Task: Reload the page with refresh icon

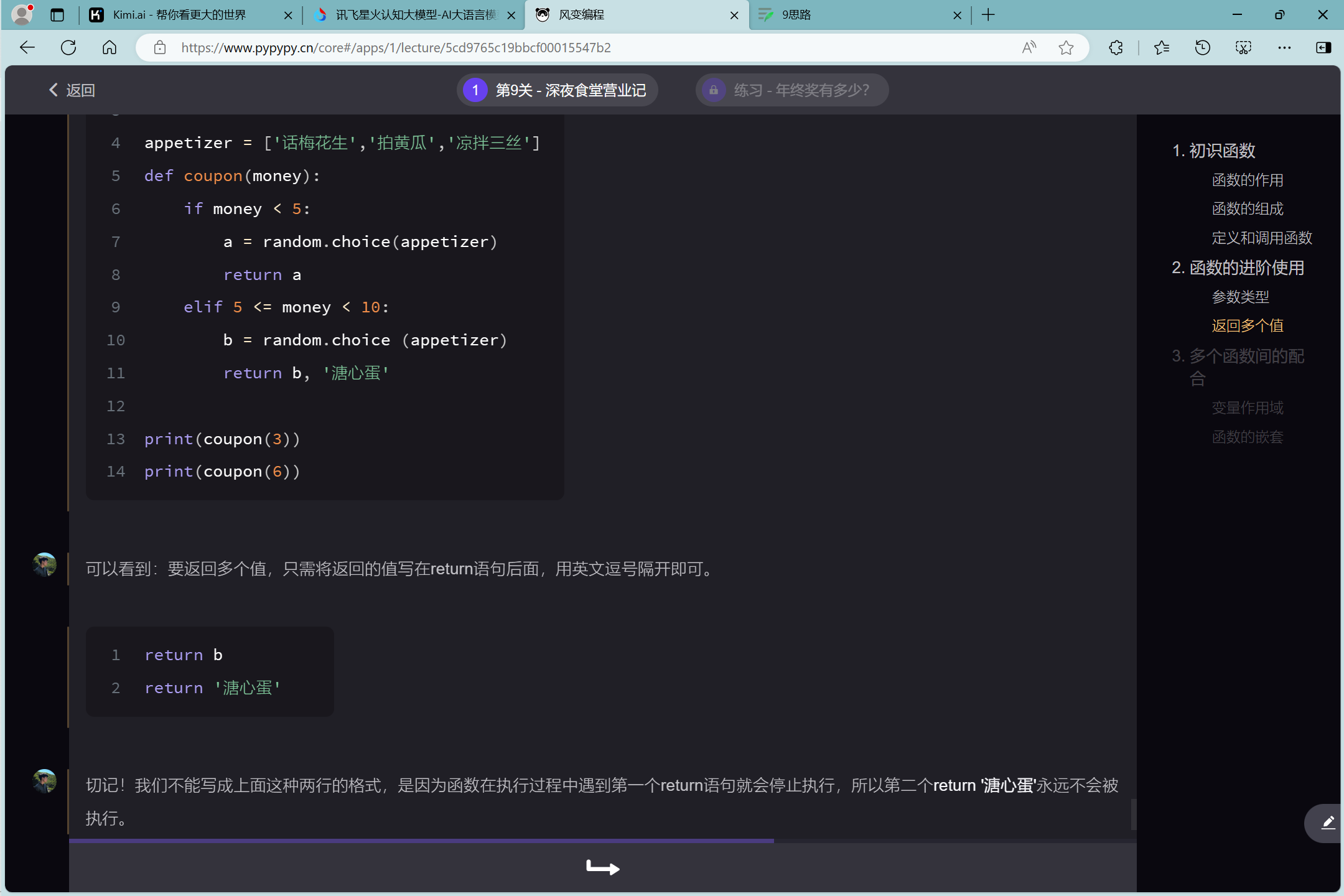Action: (x=68, y=47)
